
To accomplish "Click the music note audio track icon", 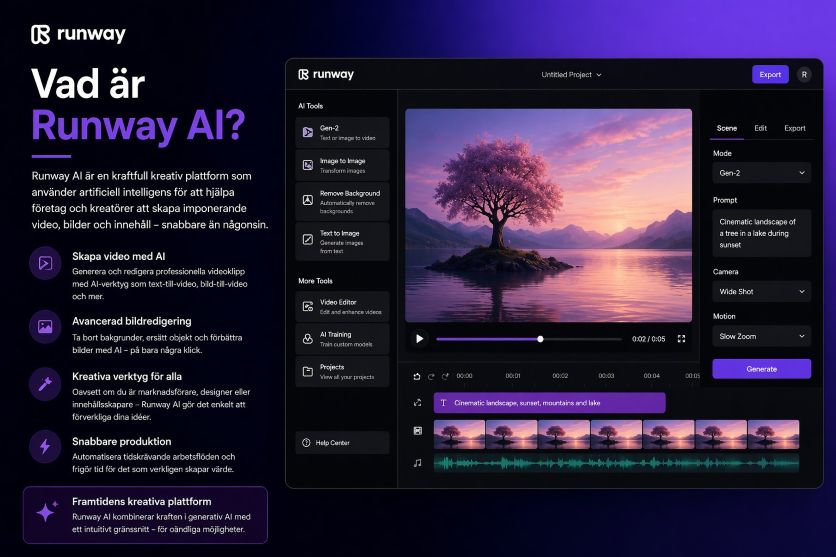I will (417, 463).
